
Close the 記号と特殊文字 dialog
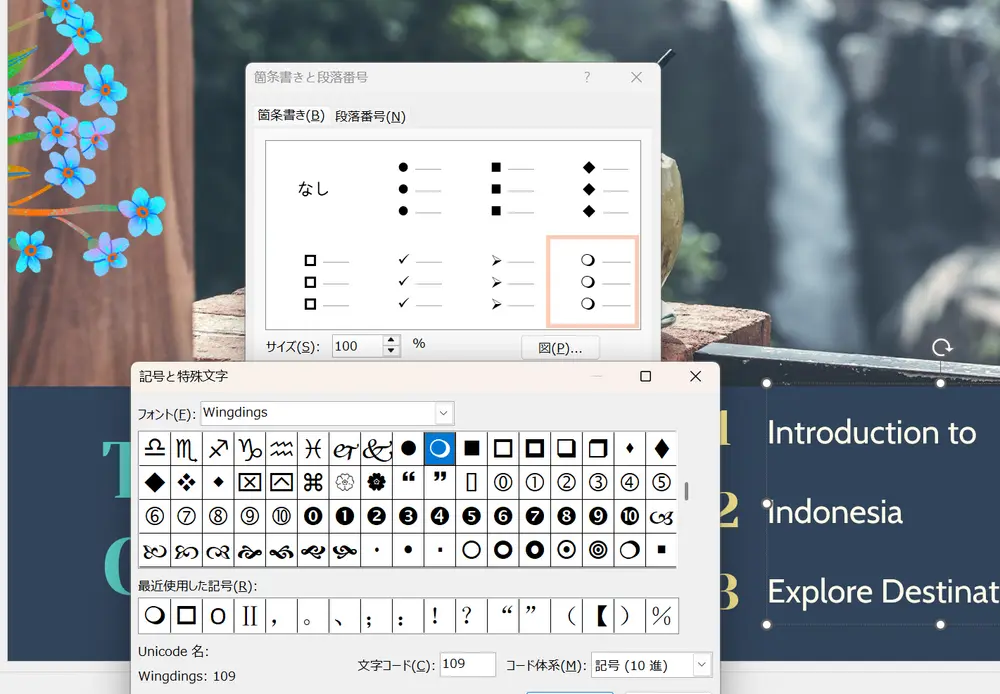[x=696, y=376]
